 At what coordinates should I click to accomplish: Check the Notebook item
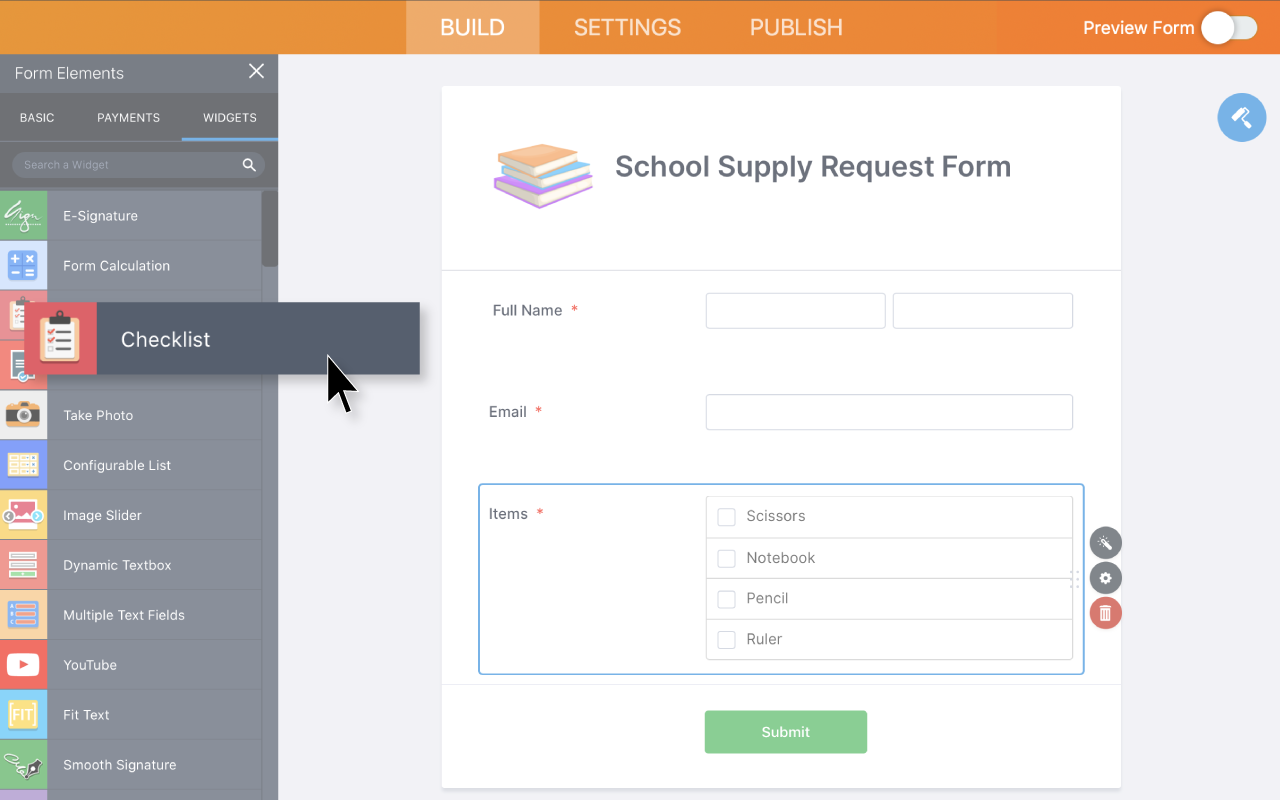coord(726,558)
